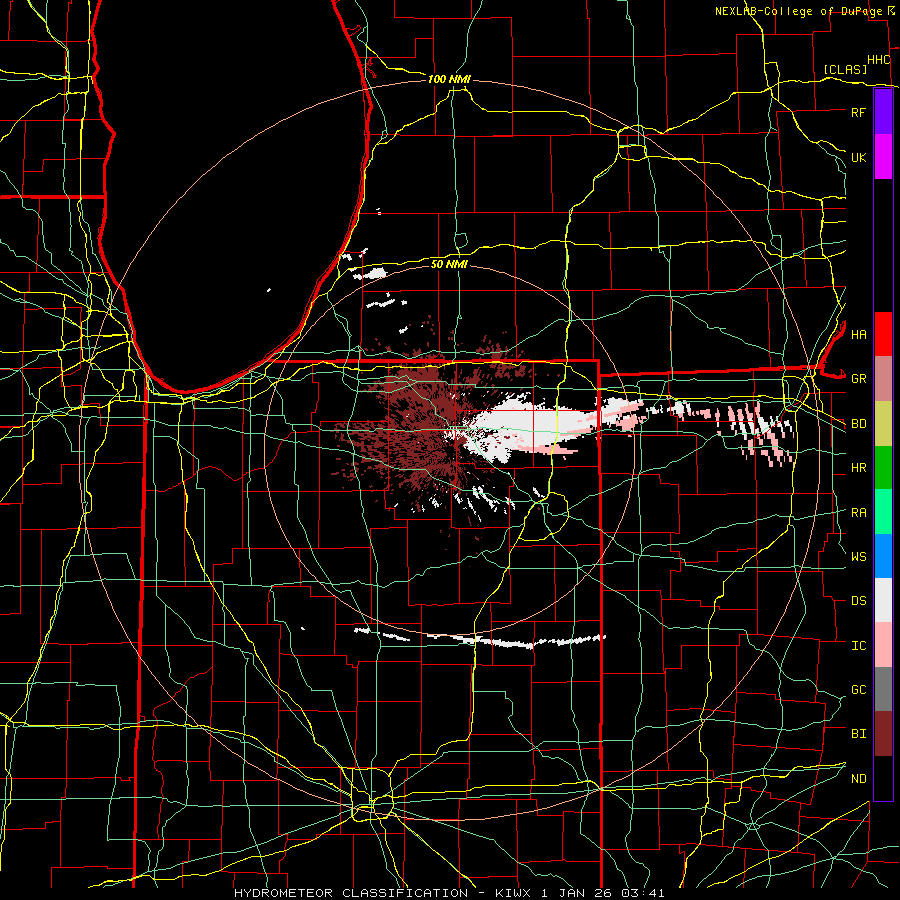Click the red HA legend color swatch

pyautogui.click(x=883, y=334)
